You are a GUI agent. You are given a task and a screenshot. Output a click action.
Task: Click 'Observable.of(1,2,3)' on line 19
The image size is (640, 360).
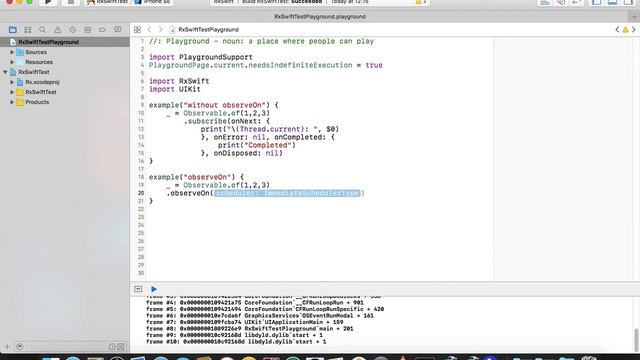pyautogui.click(x=227, y=185)
